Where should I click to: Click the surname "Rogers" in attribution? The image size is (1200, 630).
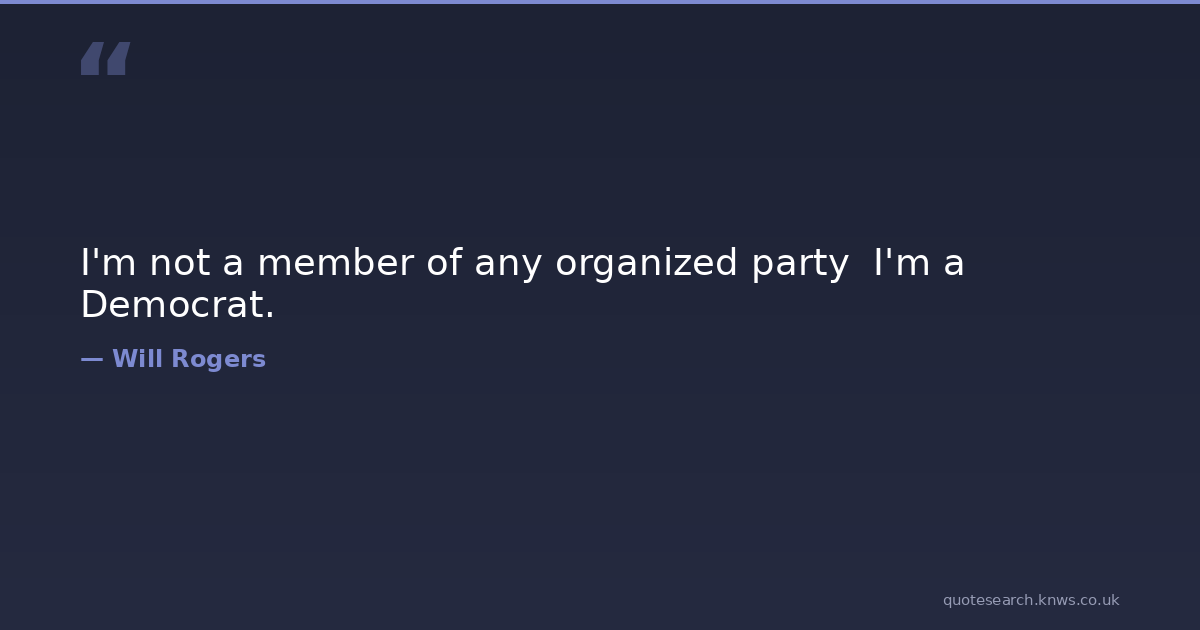pos(218,359)
